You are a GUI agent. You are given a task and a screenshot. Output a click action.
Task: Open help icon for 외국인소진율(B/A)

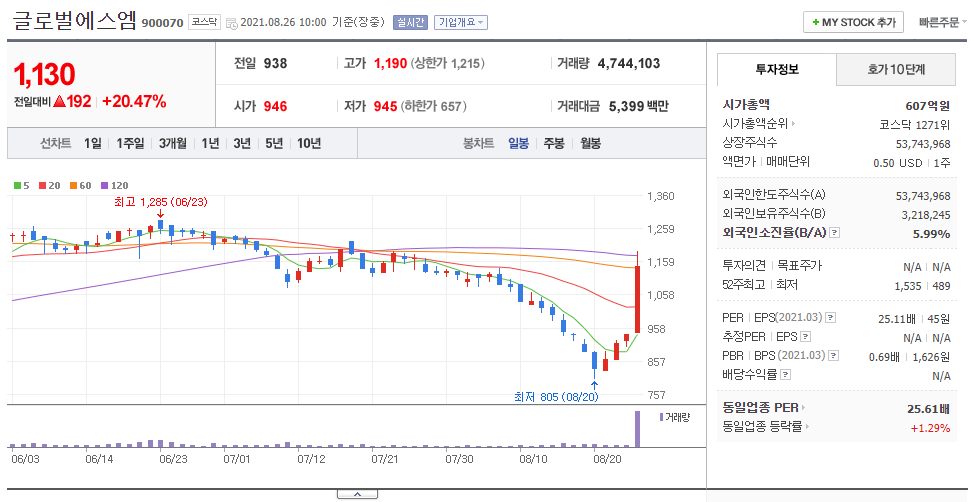[834, 232]
